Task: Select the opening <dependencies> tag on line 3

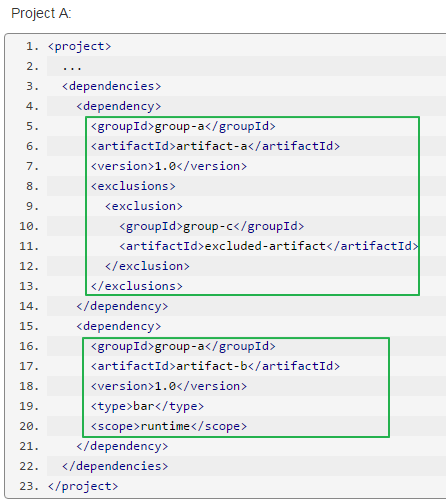Action: [x=112, y=86]
